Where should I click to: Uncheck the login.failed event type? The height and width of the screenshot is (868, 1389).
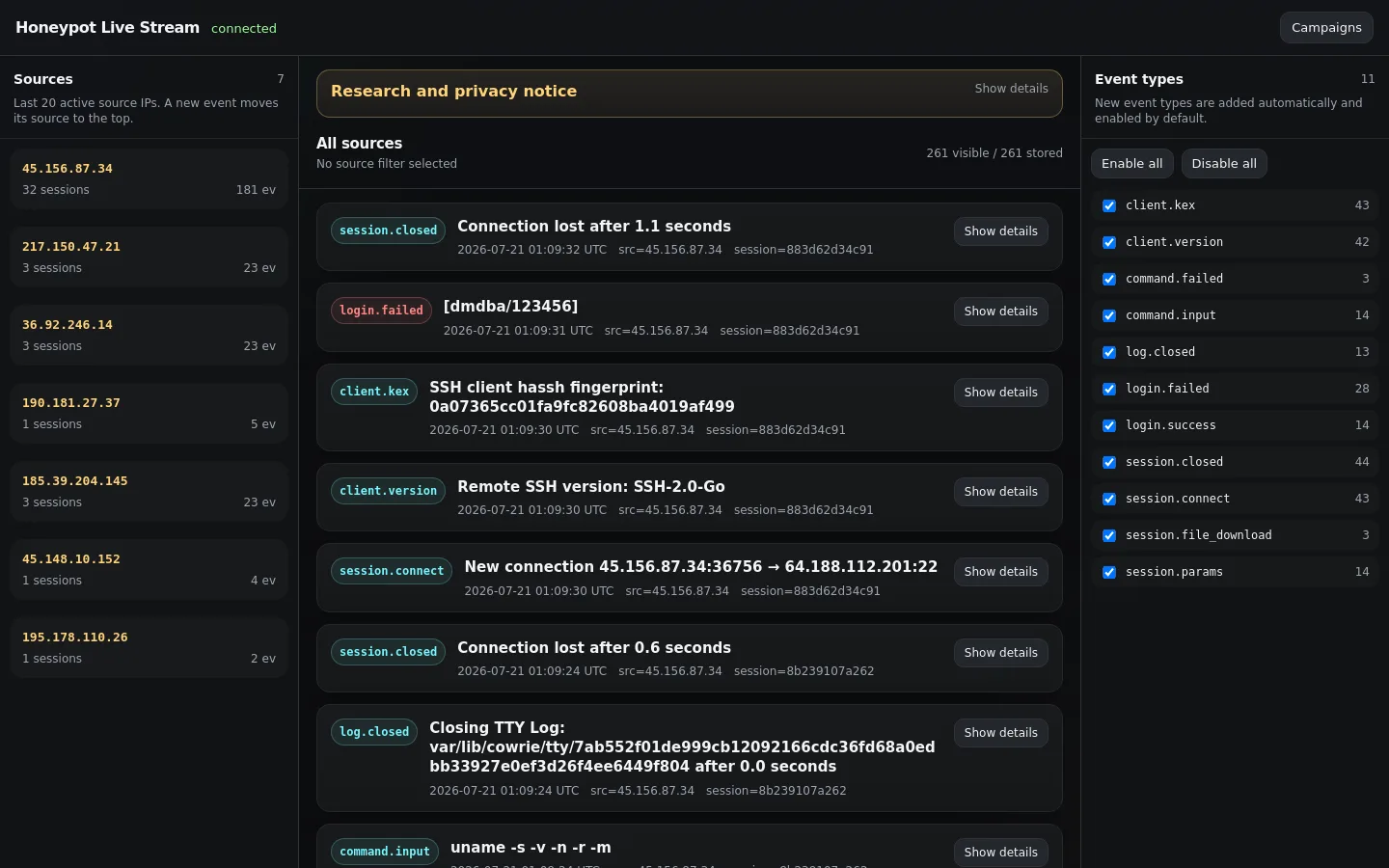pyautogui.click(x=1109, y=389)
